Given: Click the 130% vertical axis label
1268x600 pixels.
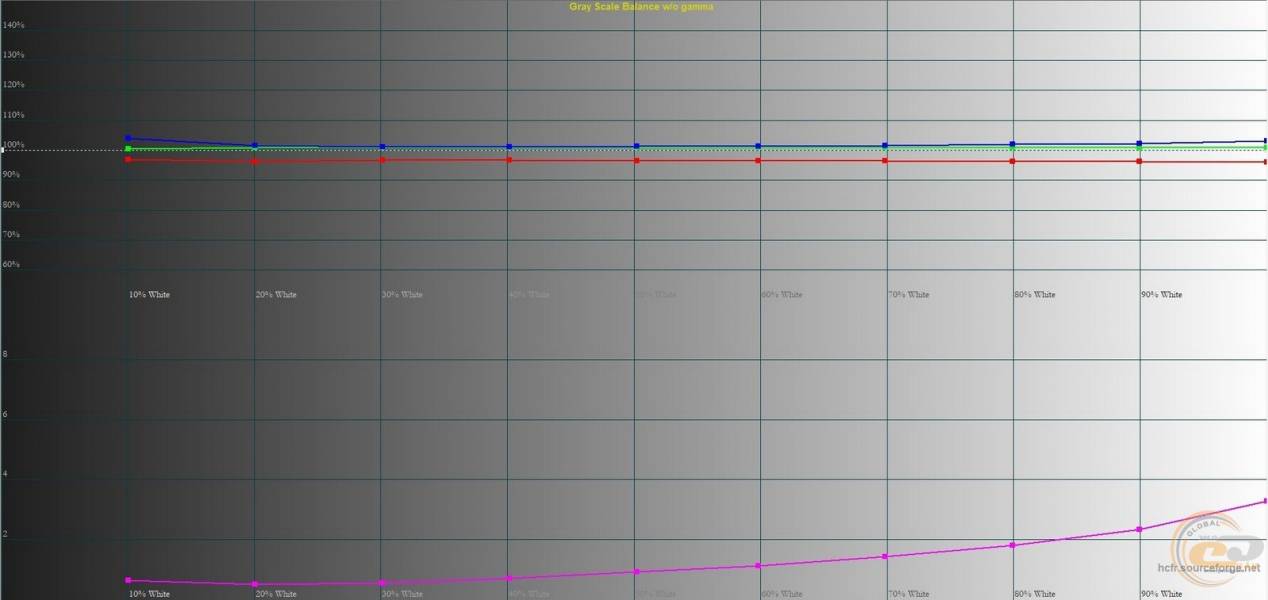Looking at the screenshot, I should click(x=15, y=56).
